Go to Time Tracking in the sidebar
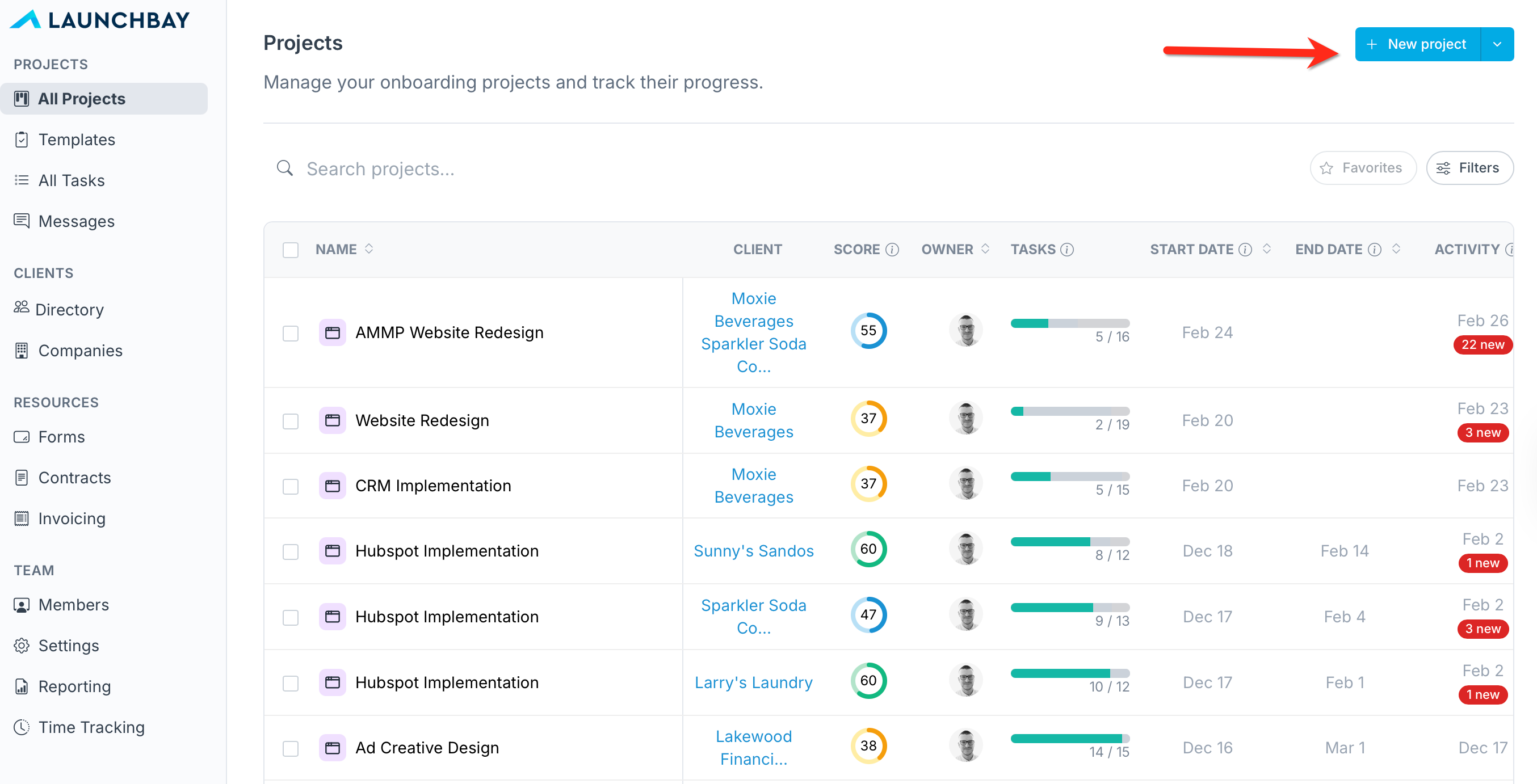This screenshot has width=1537, height=784. (91, 727)
